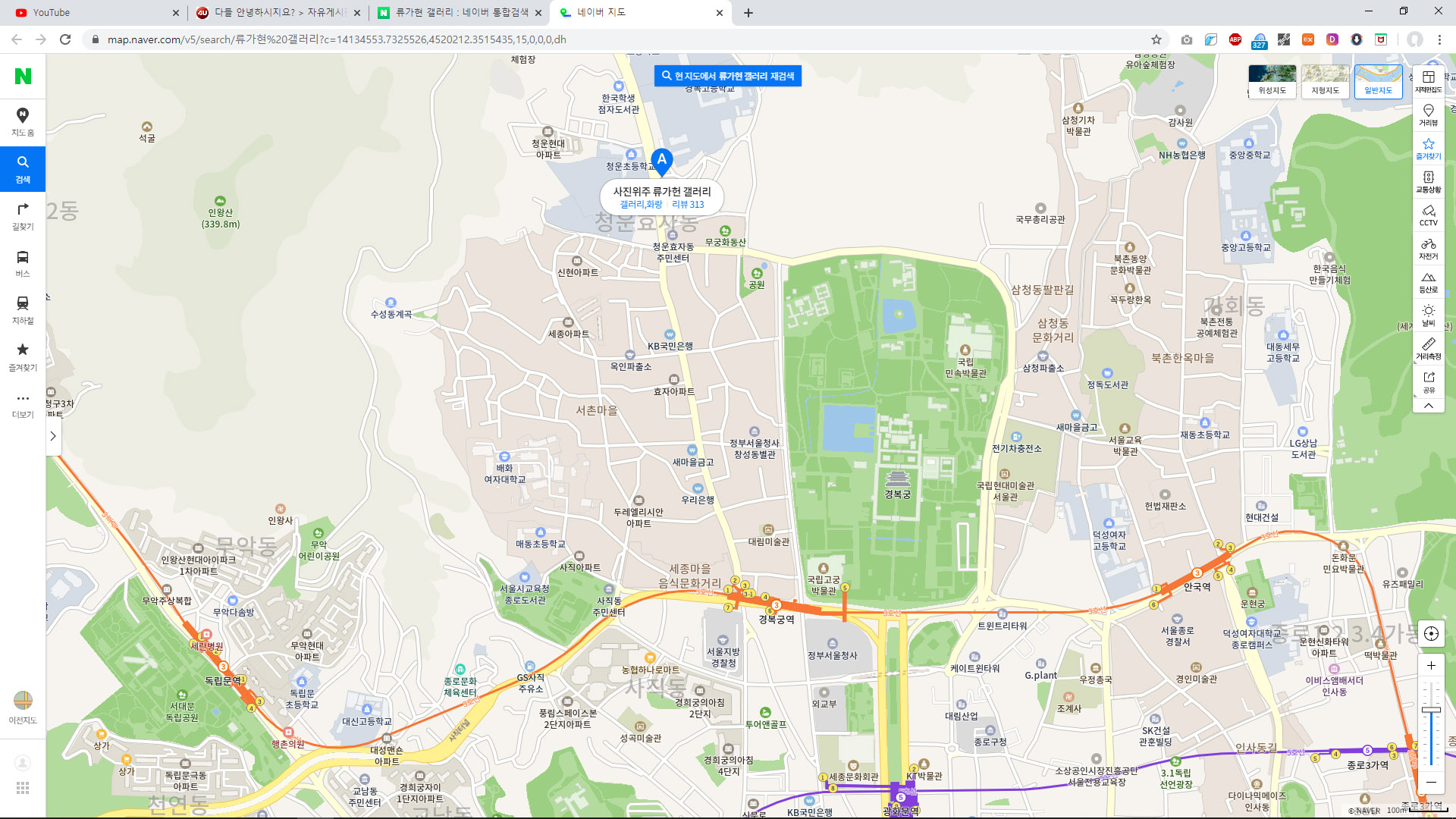Open the 지하철 subway panel
Image resolution: width=1456 pixels, height=819 pixels.
(x=23, y=309)
